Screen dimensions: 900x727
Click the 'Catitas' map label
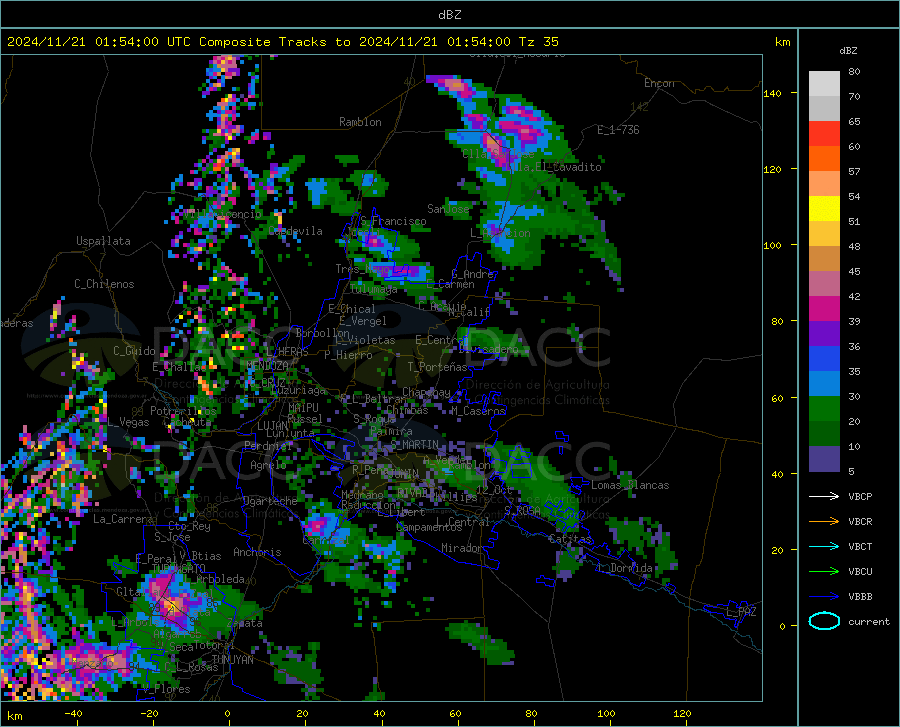click(x=570, y=539)
